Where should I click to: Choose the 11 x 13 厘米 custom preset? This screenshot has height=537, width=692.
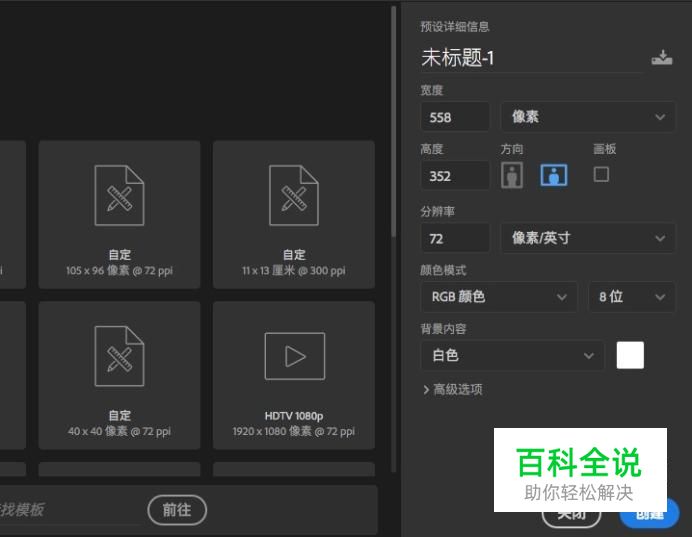tap(294, 215)
